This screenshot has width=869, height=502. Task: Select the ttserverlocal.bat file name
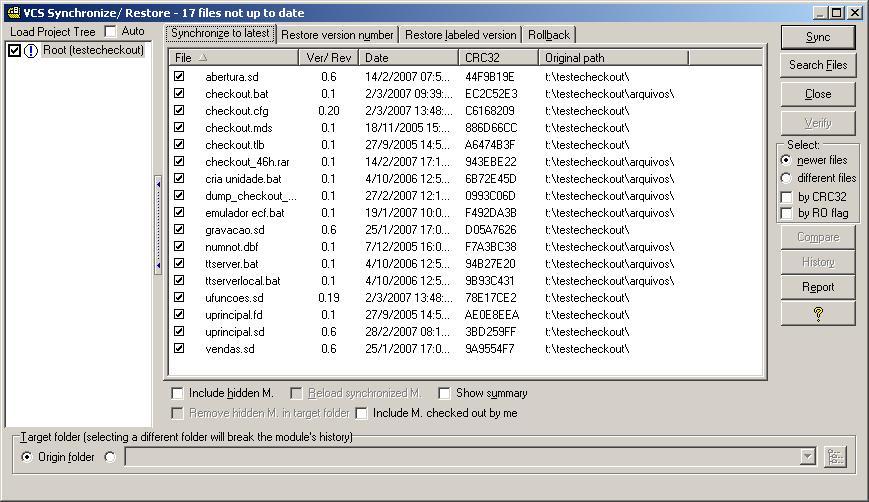[242, 281]
